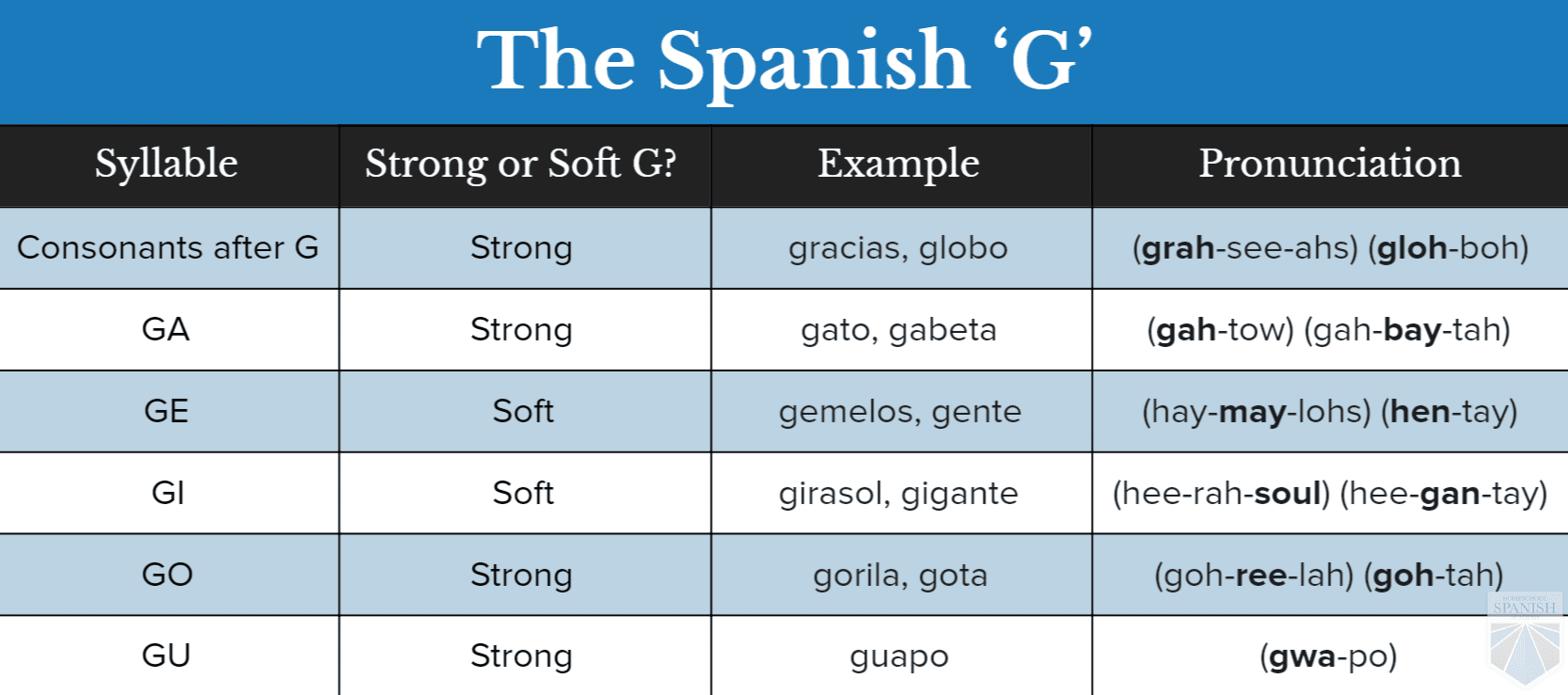1568x695 pixels.
Task: Click the GU syllable cell
Action: coord(166,656)
